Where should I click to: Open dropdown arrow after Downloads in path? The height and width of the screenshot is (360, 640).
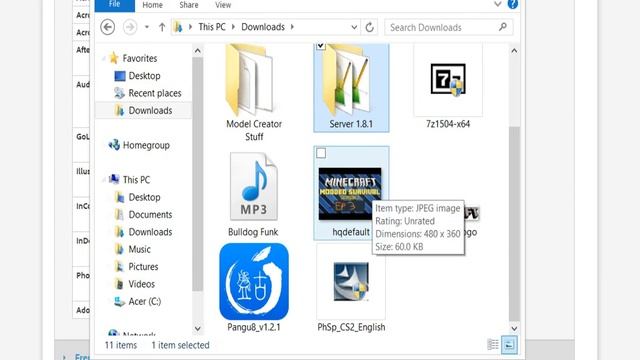pyautogui.click(x=292, y=27)
